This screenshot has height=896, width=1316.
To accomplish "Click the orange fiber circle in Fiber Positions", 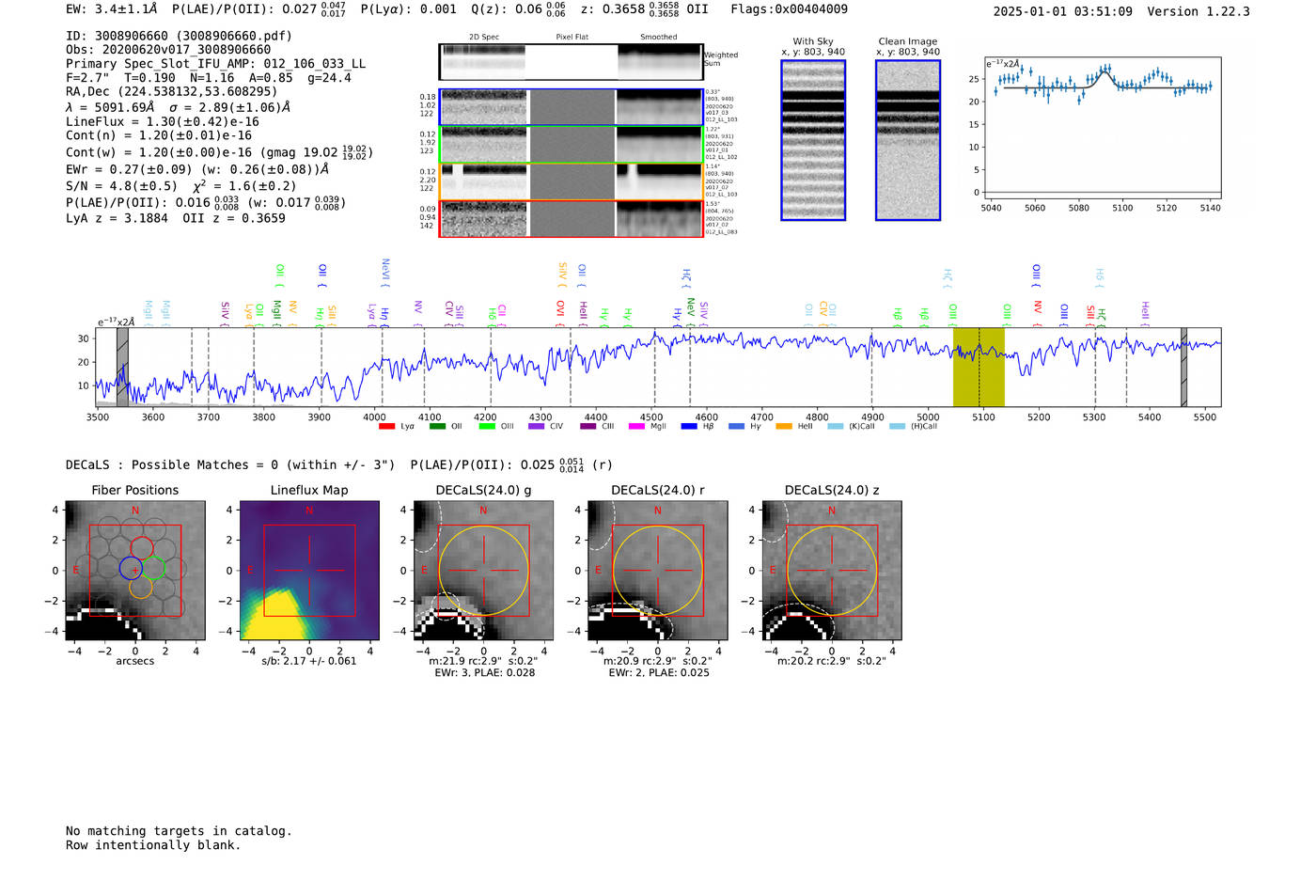I will coord(141,588).
